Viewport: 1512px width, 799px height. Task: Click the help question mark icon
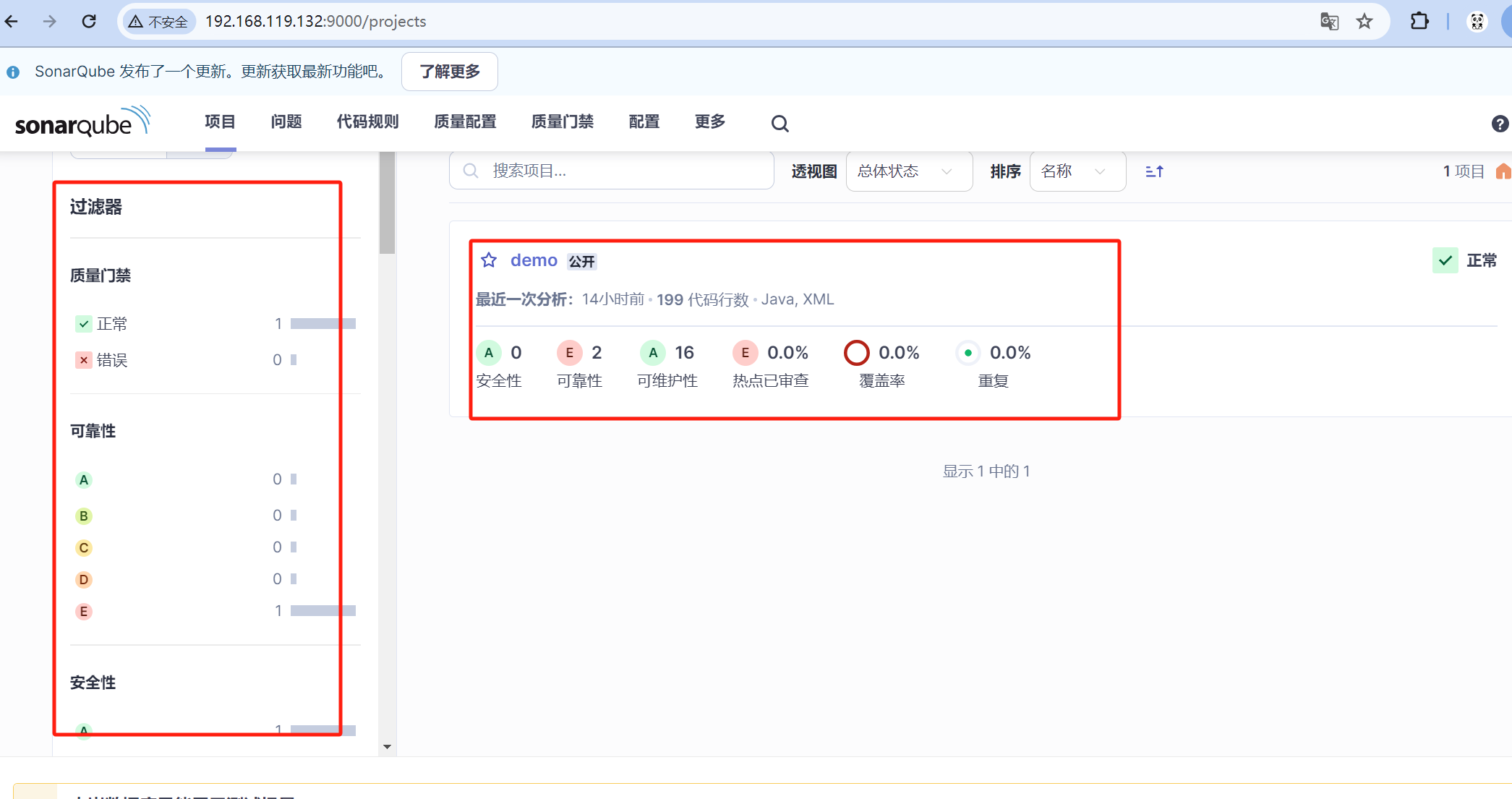click(1500, 124)
